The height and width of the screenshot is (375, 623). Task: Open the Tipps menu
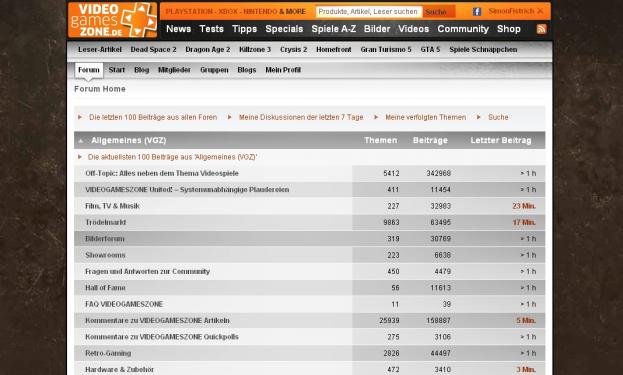[244, 29]
